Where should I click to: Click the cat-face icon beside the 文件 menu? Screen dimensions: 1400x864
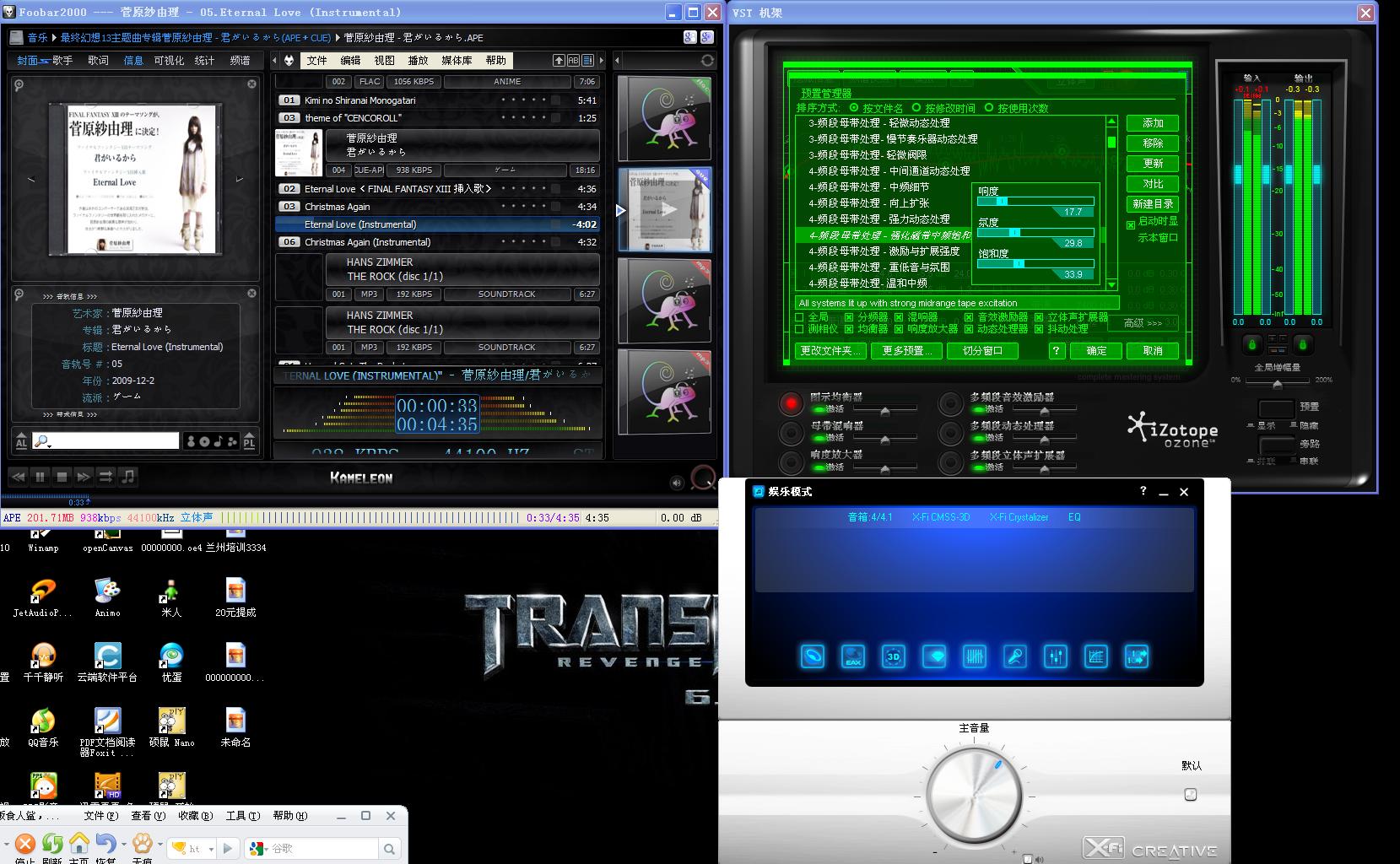[x=289, y=60]
